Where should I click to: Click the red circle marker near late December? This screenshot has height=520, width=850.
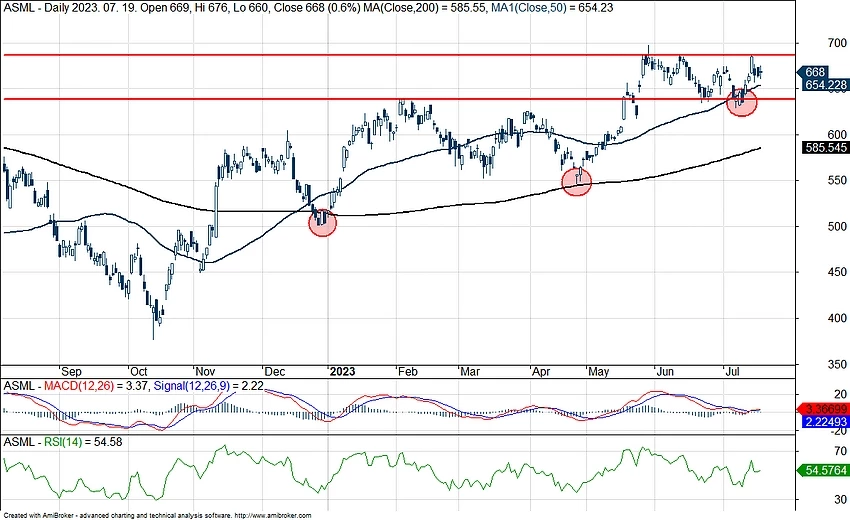pos(322,222)
